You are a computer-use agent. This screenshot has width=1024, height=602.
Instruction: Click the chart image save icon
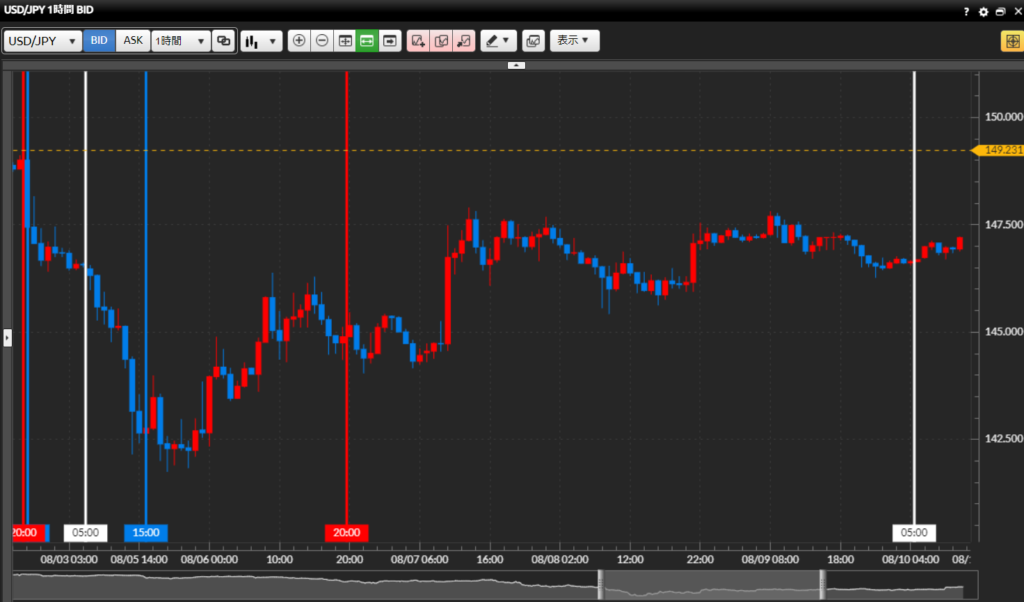coord(533,41)
